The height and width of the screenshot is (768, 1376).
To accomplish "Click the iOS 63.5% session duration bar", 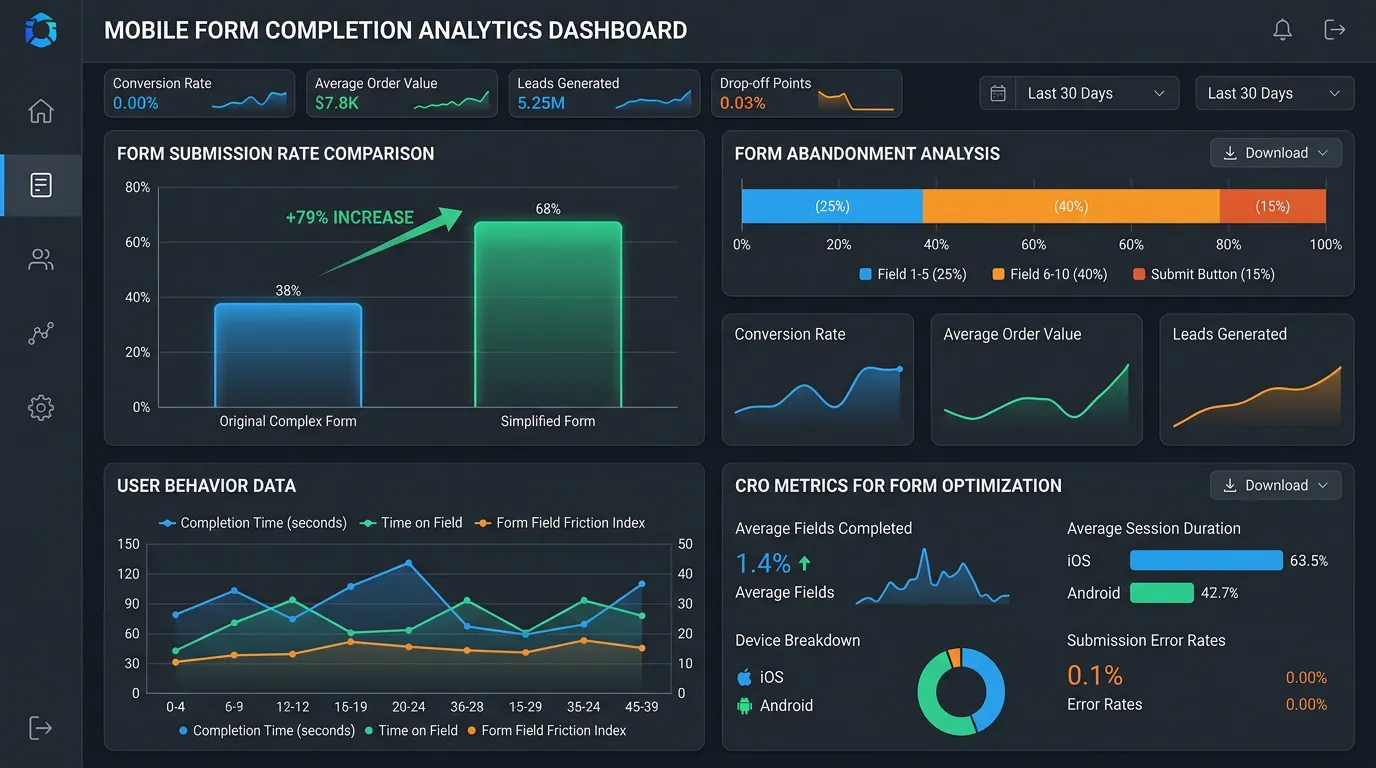I will pyautogui.click(x=1206, y=561).
